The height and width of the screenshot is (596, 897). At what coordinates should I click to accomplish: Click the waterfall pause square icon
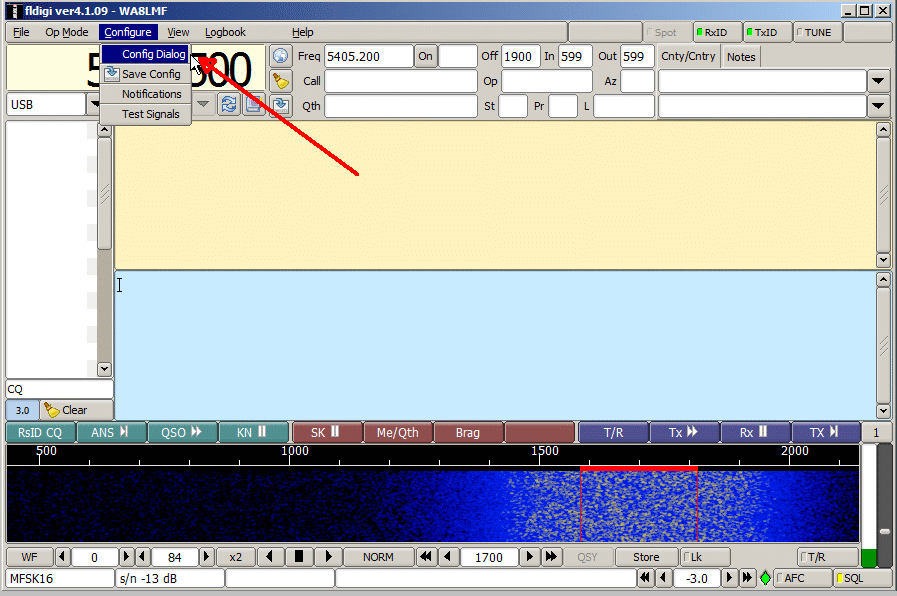[299, 557]
